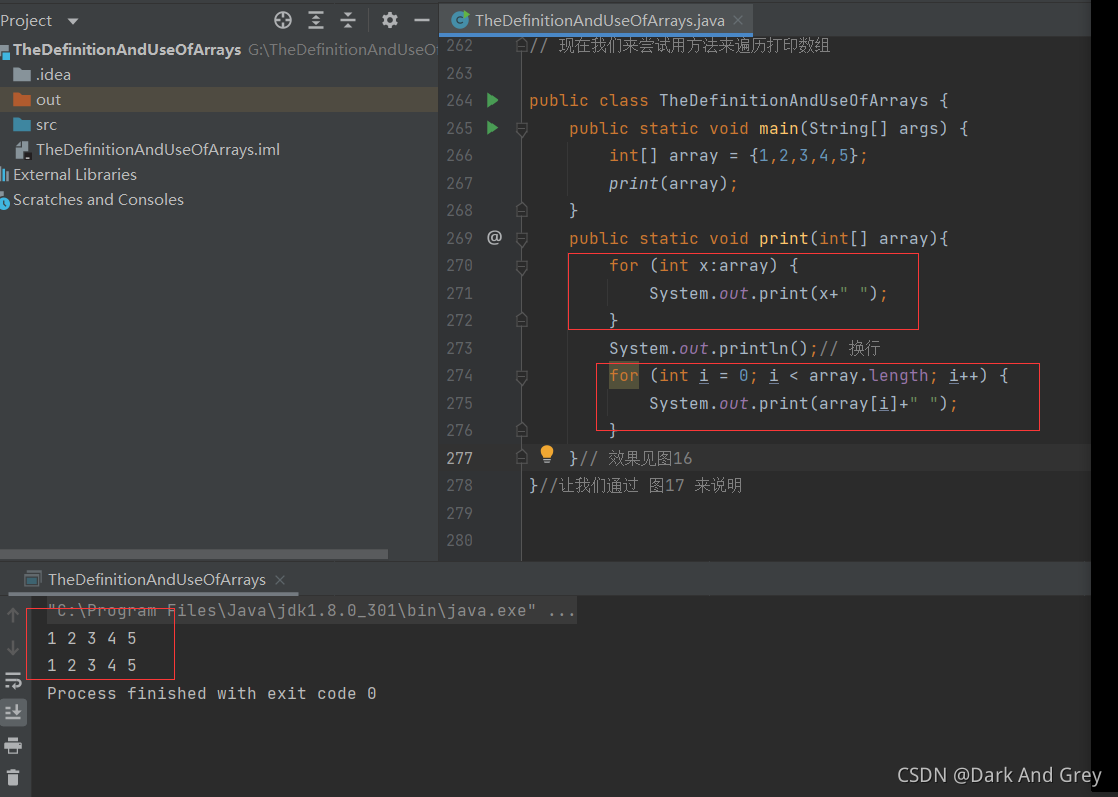Viewport: 1118px width, 797px height.
Task: Toggle scroll to end in Run console
Action: 13,712
